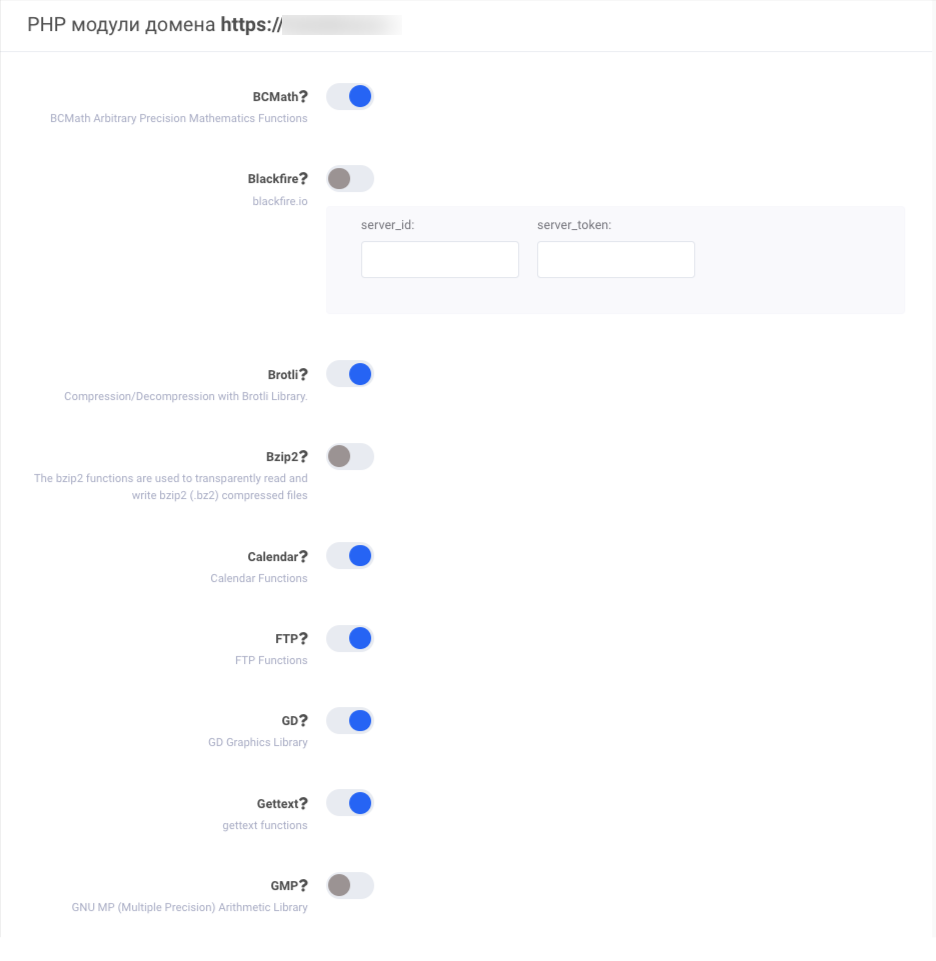Image resolution: width=936 pixels, height=961 pixels.
Task: Enable the GMP module switch
Action: pos(350,885)
